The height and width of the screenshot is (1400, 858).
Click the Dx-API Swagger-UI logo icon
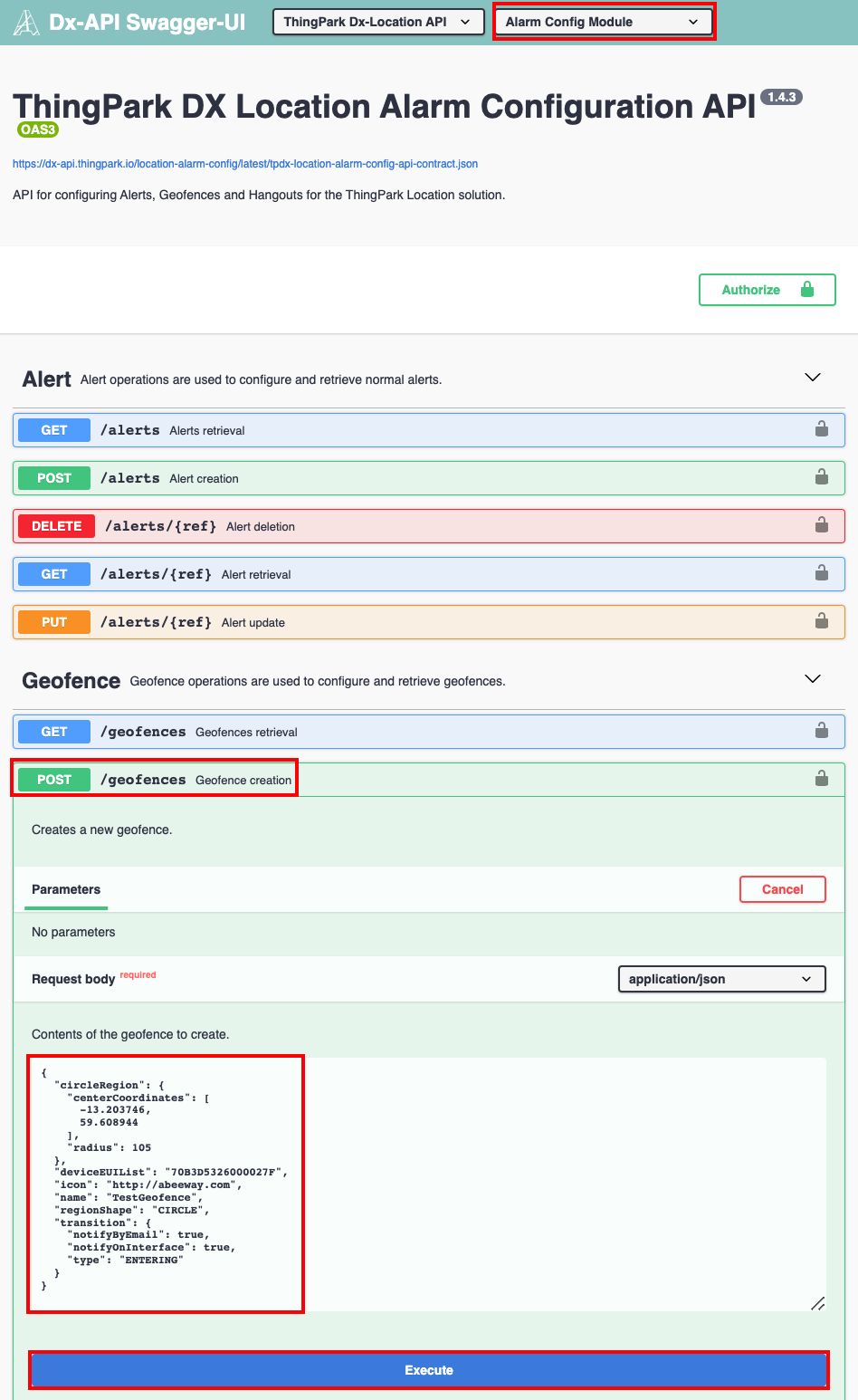click(x=27, y=23)
